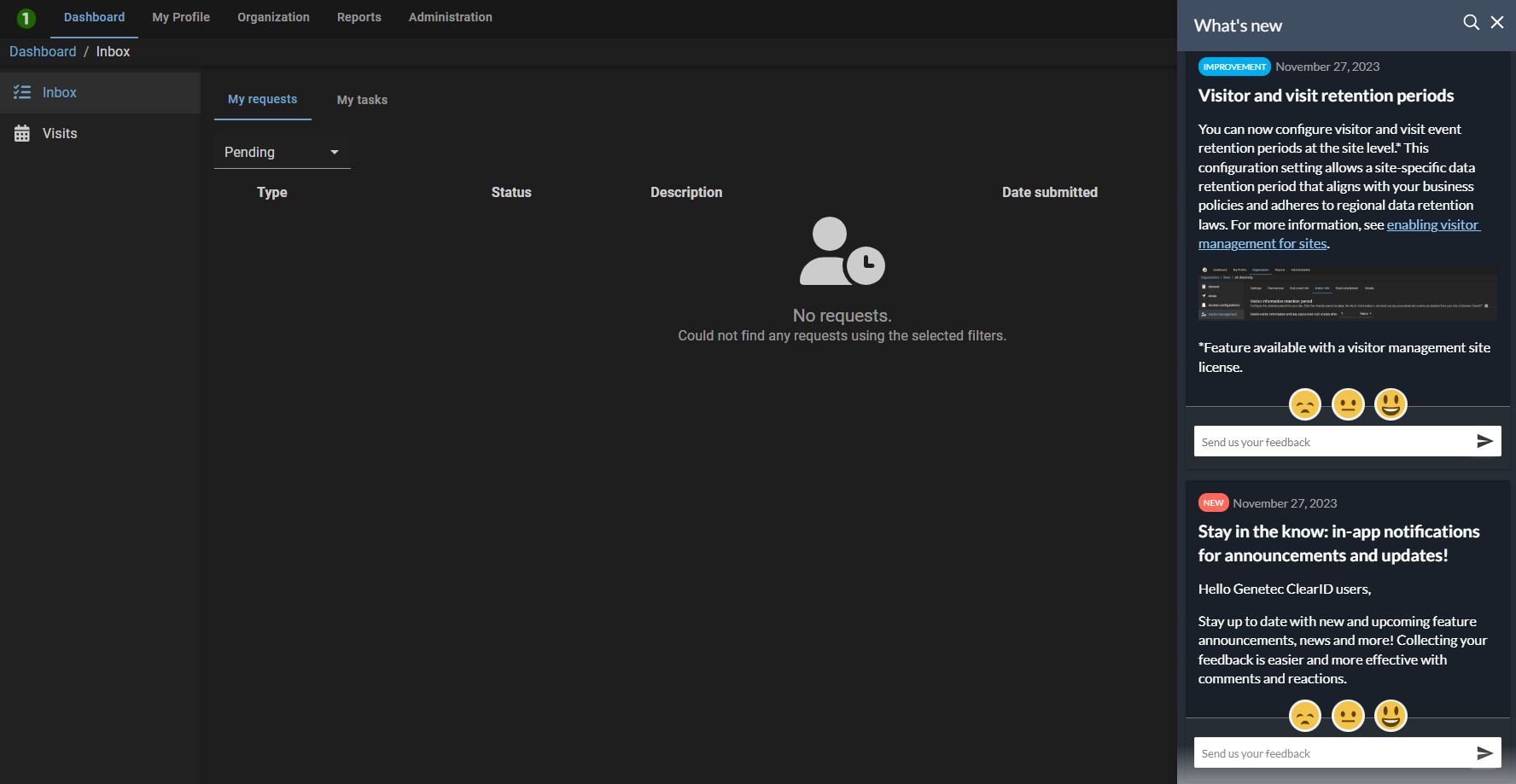1516x784 pixels.
Task: Select the sad reaction on retention announcement
Action: [1304, 404]
